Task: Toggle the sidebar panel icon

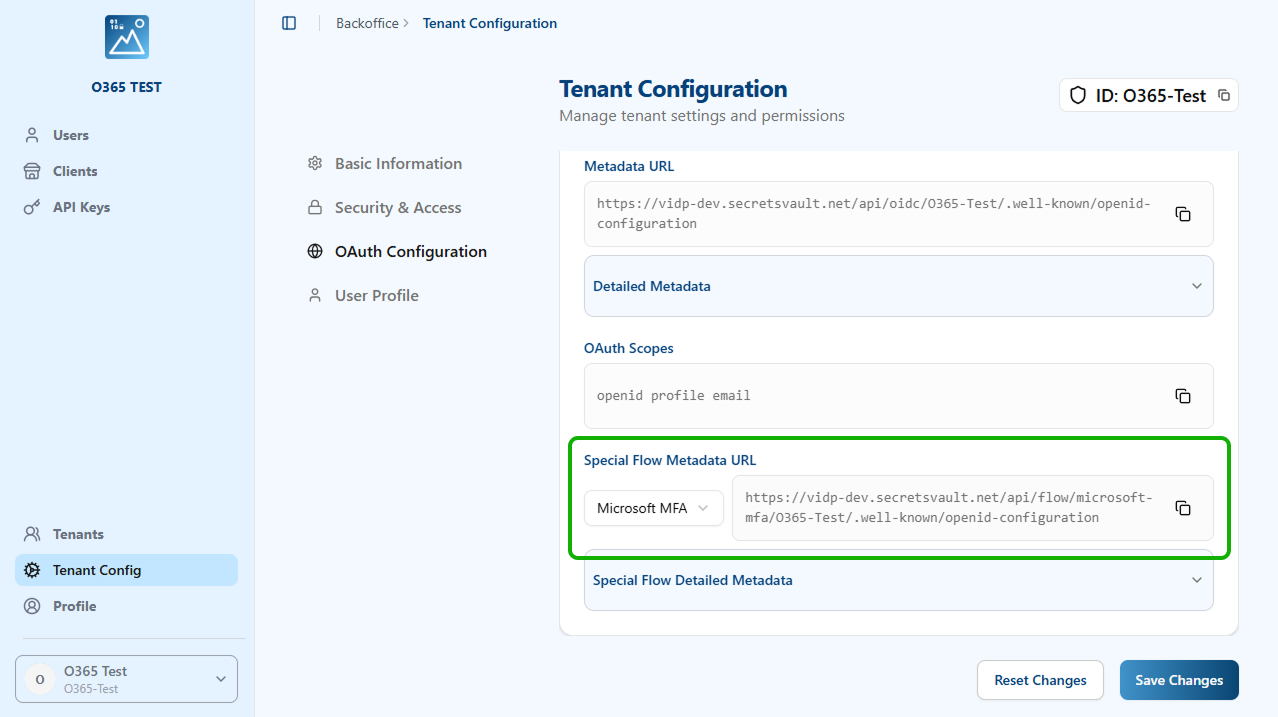Action: coord(289,23)
